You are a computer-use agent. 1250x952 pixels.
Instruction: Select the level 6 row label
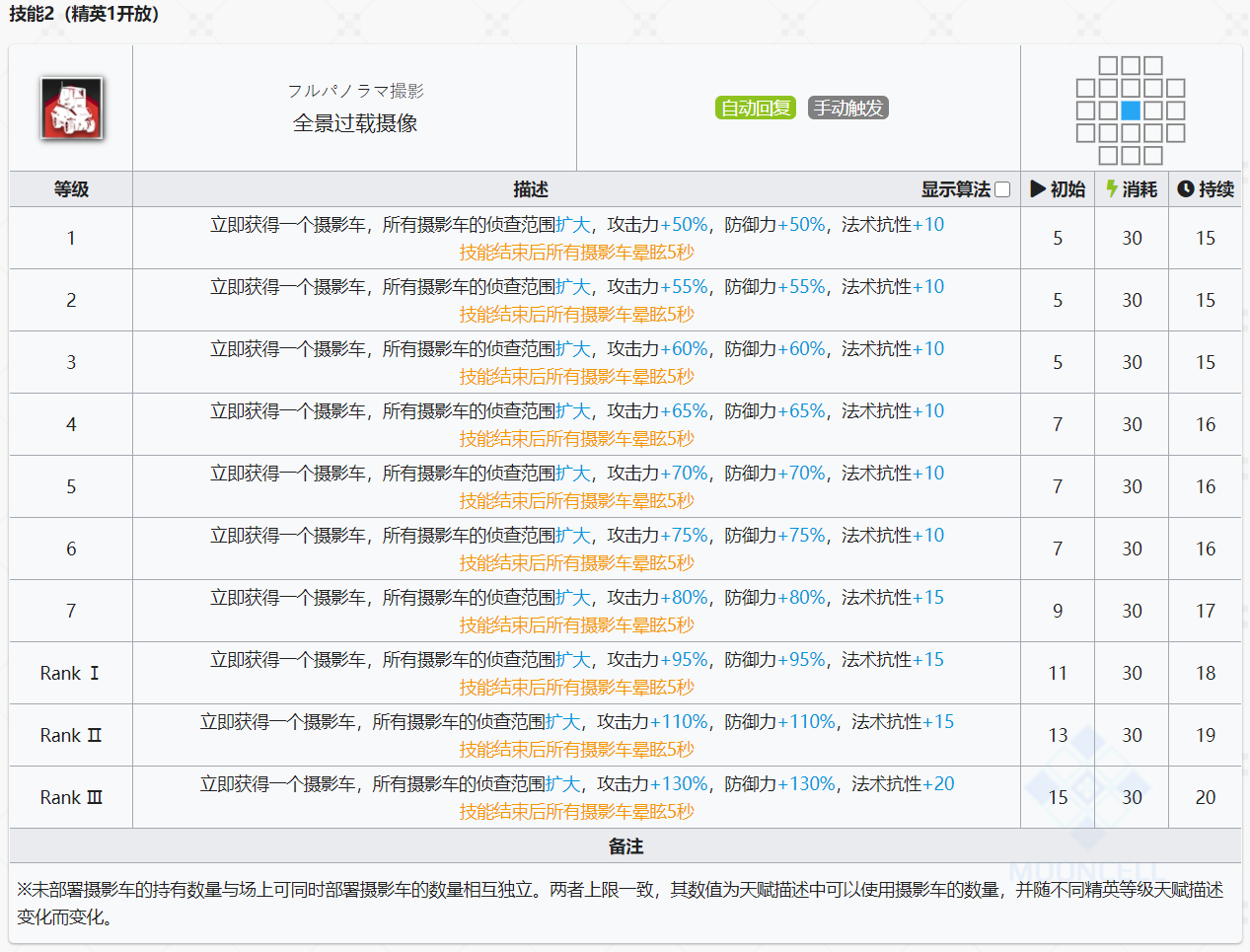click(x=71, y=549)
